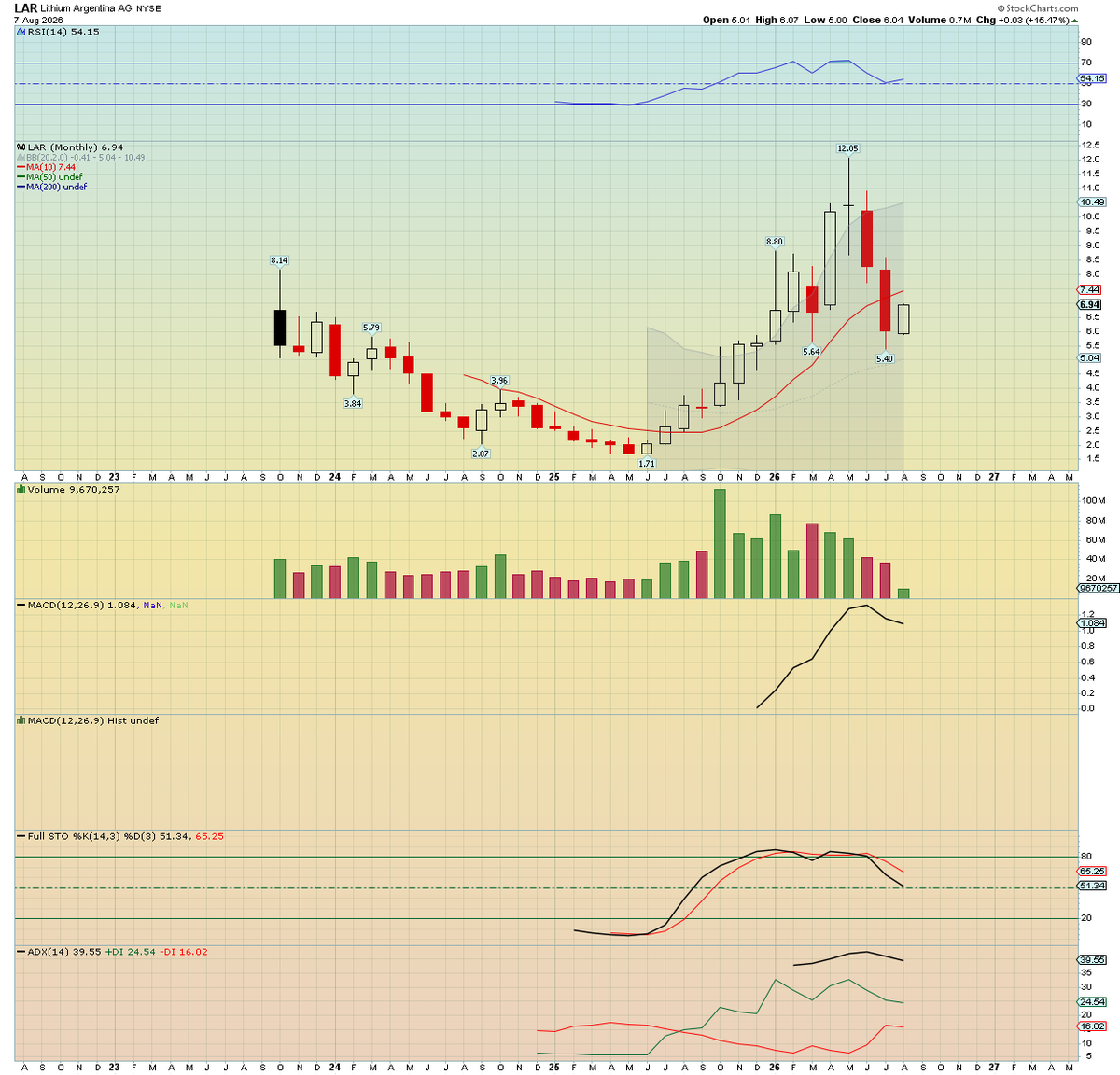This screenshot has height=1075, width=1120.
Task: Click the 10.49 upper band tag on right axis
Action: 1093,202
